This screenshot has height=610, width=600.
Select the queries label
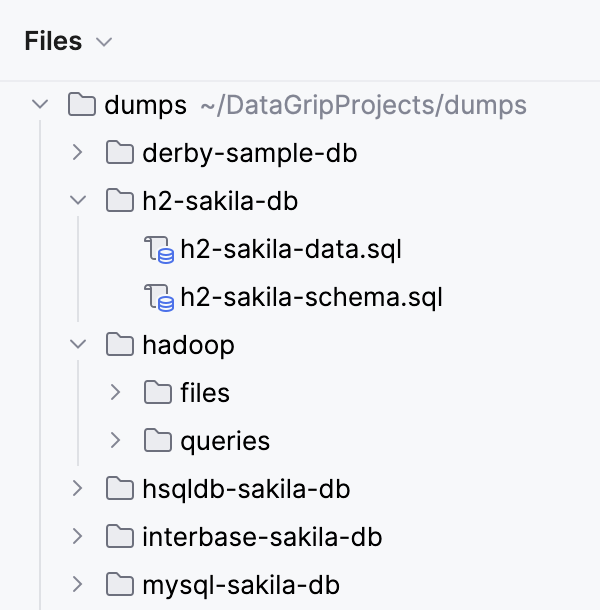point(225,442)
